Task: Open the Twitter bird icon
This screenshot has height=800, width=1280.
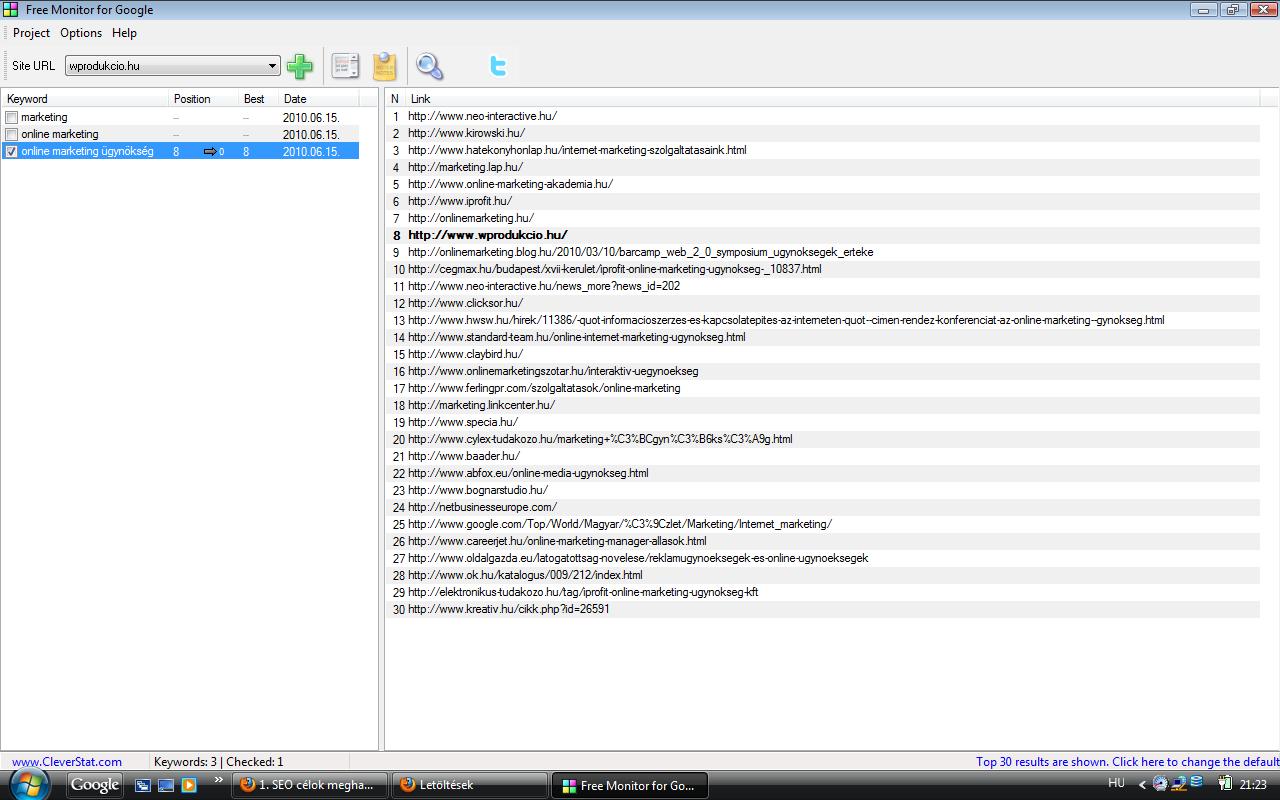Action: [497, 66]
